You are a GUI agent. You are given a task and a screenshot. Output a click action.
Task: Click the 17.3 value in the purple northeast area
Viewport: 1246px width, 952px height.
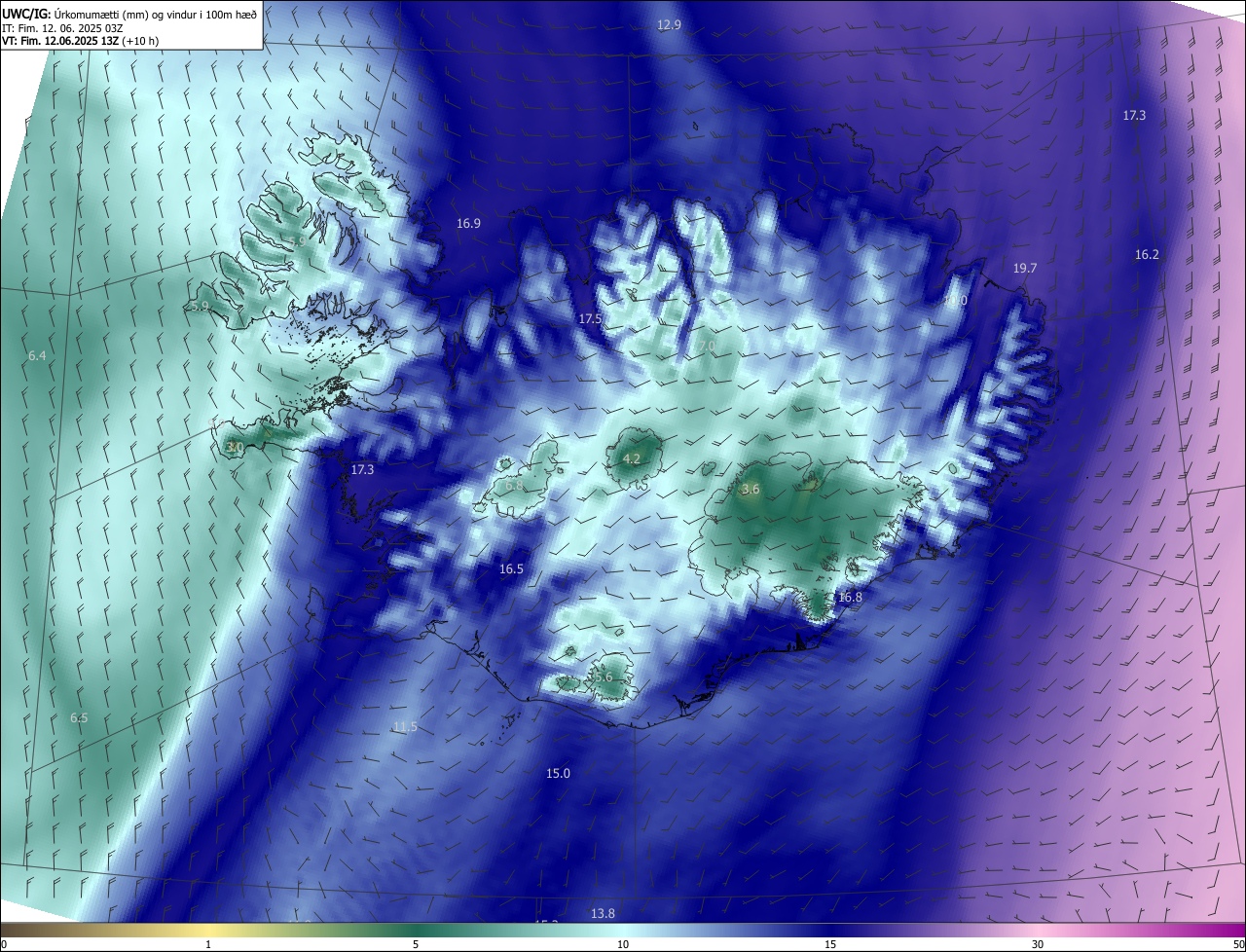coord(1134,116)
